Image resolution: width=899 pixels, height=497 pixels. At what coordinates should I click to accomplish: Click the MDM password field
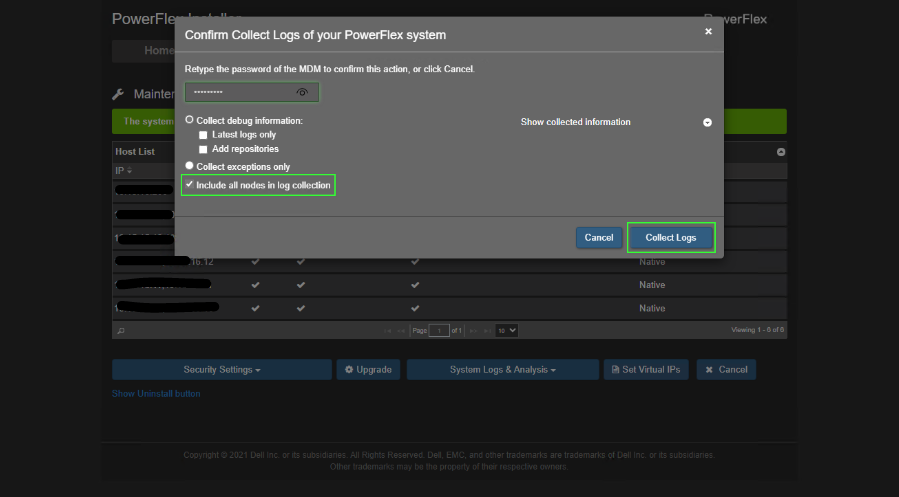pos(251,92)
